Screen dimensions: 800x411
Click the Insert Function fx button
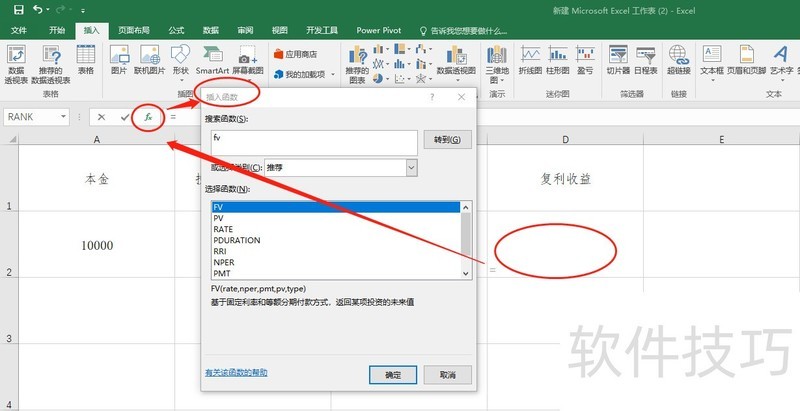pos(148,117)
